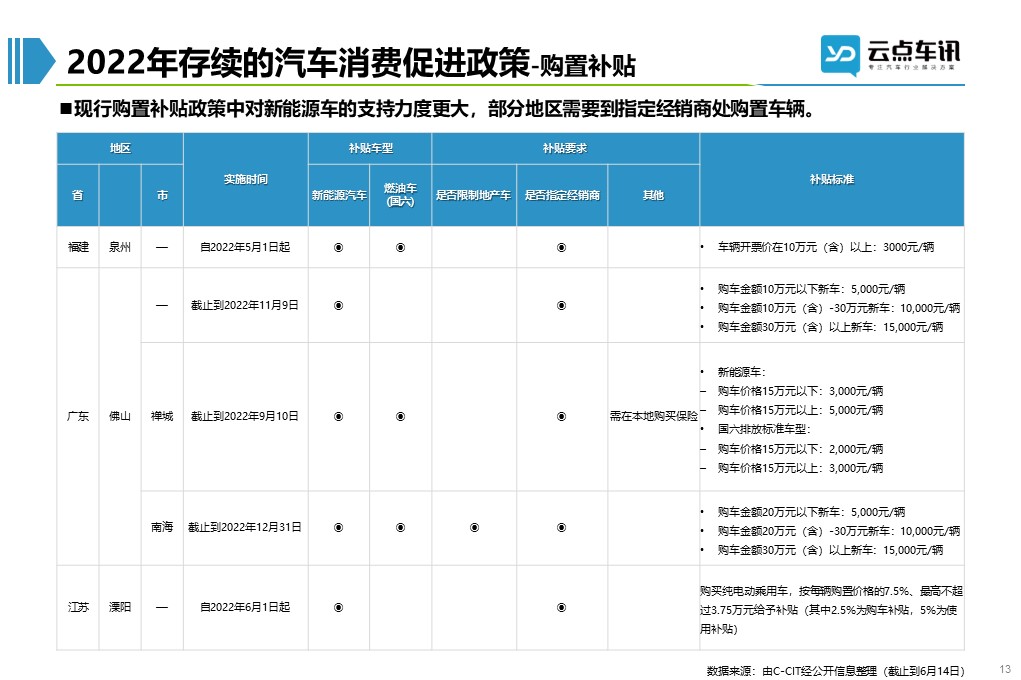Viewport: 1021px width, 680px height.
Task: Select the 禅城 district cell
Action: click(162, 416)
